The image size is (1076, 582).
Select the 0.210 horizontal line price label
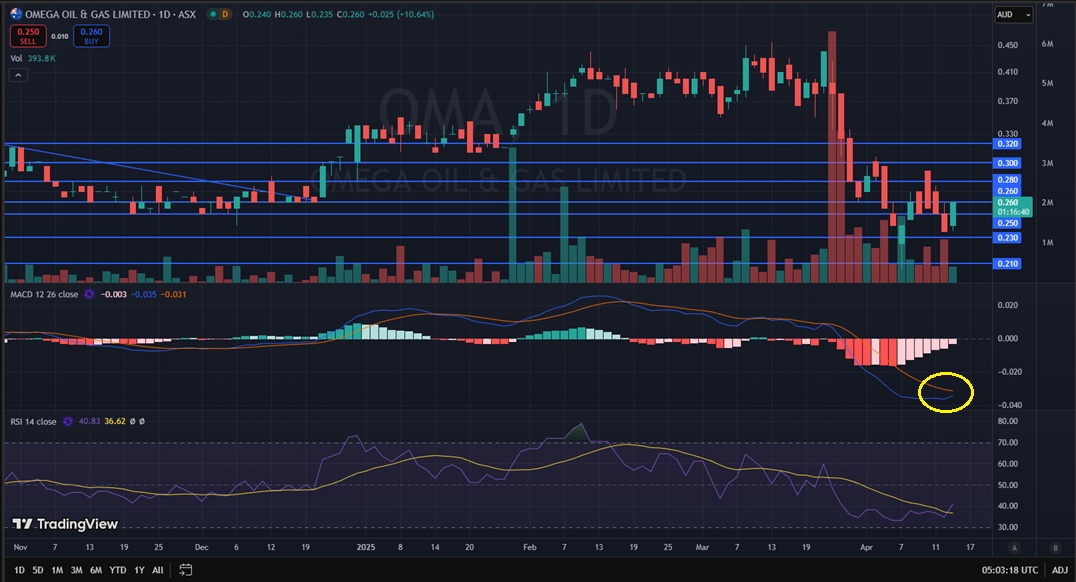[1007, 264]
